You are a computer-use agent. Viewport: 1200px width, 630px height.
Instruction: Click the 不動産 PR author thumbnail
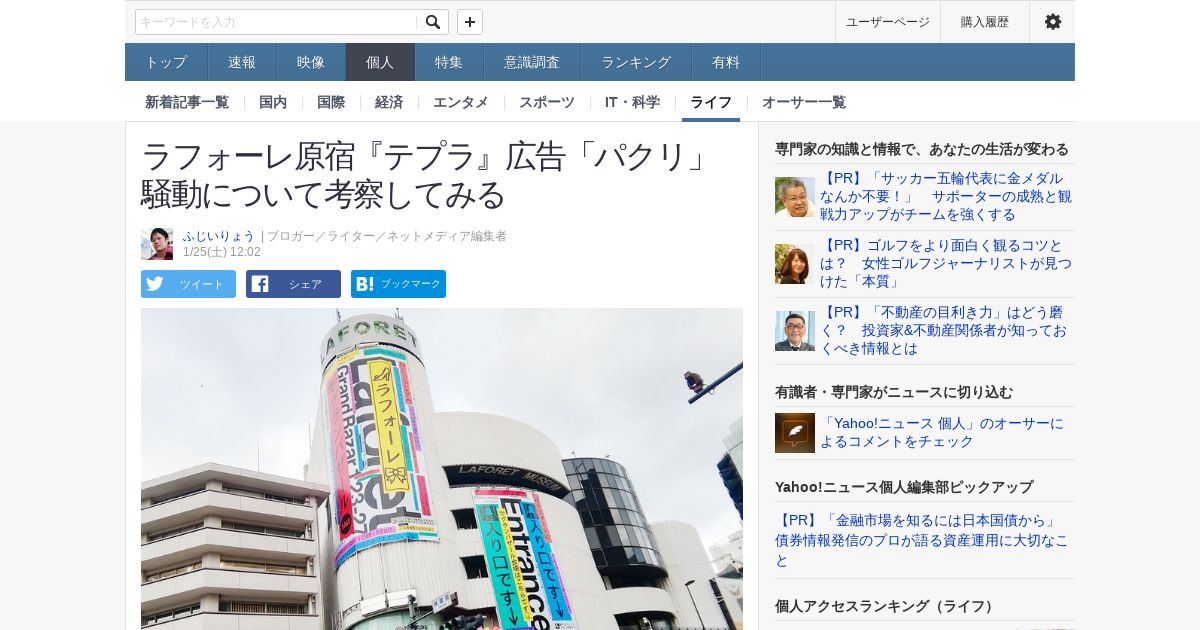click(x=795, y=331)
